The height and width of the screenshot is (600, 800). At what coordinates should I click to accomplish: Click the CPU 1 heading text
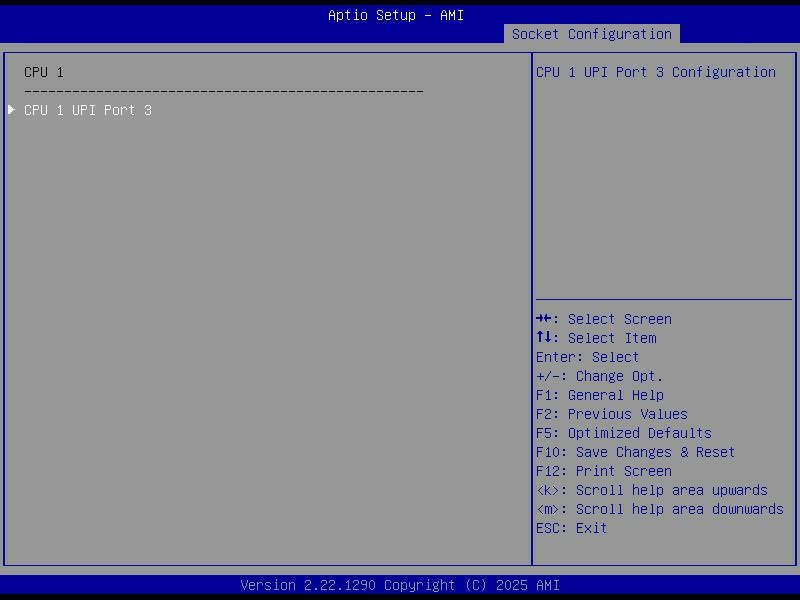coord(44,72)
